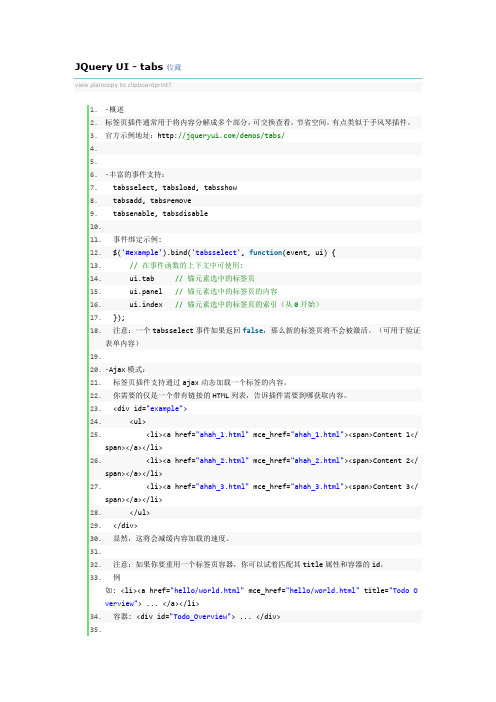The width and height of the screenshot is (496, 702).
Task: Click the 'Content 2' span text on line 26
Action: click(x=391, y=460)
